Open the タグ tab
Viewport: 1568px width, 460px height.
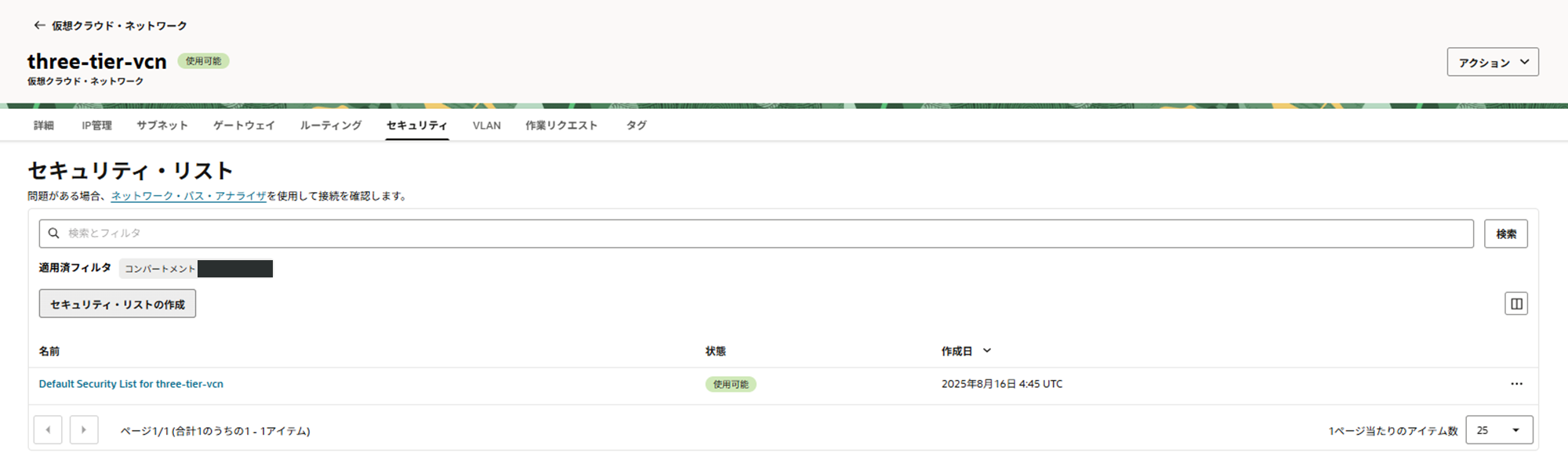coord(637,125)
